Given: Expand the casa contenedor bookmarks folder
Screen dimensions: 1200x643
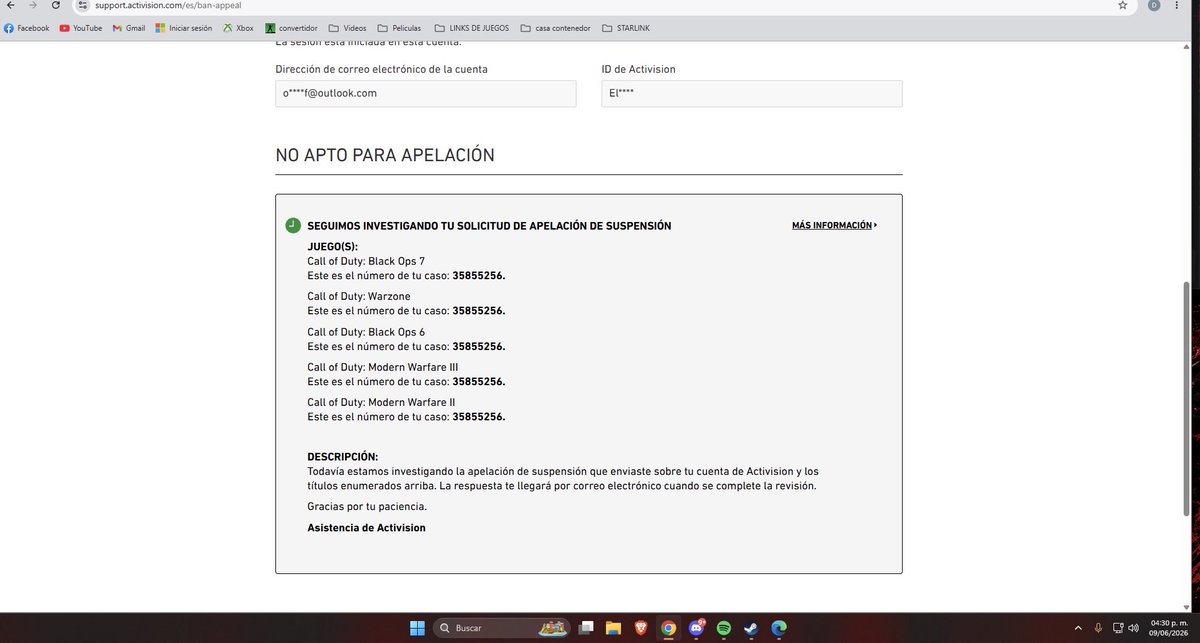Looking at the screenshot, I should point(555,28).
